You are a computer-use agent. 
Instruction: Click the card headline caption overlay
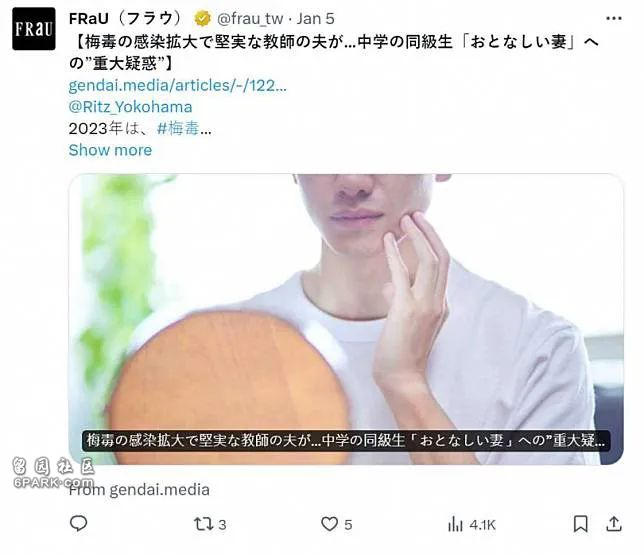346,440
